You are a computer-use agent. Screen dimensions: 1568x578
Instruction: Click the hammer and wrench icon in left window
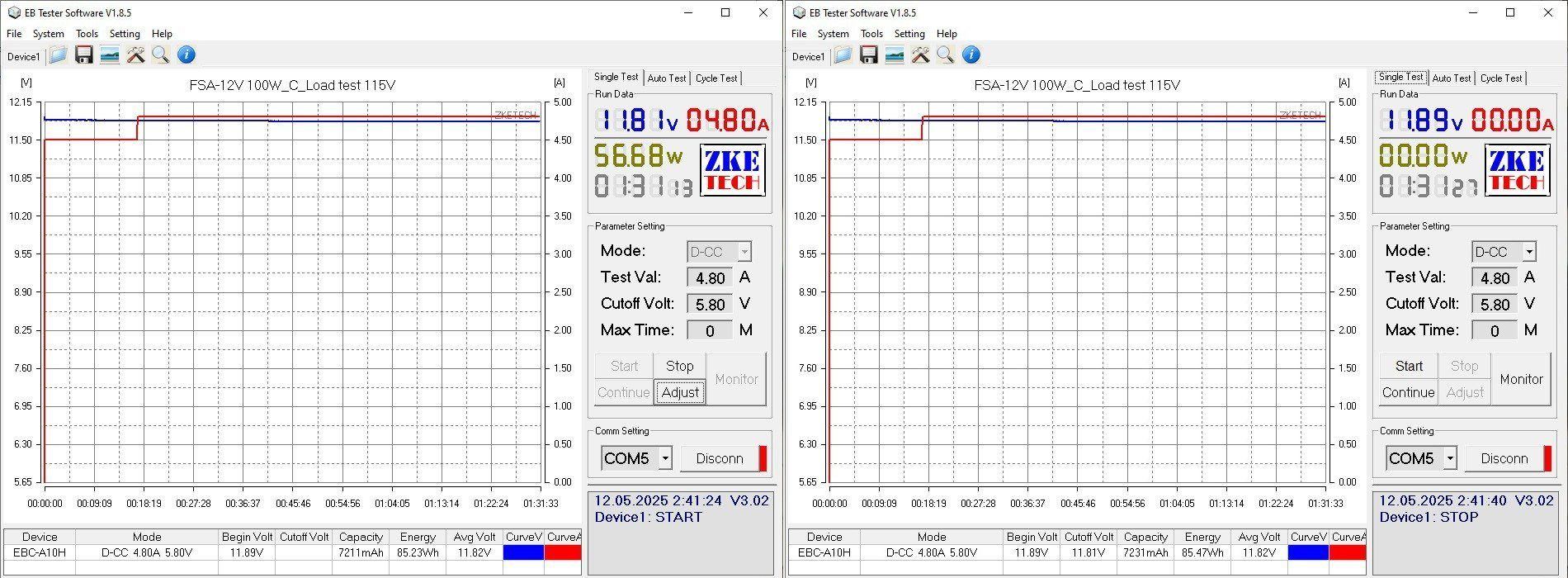(135, 55)
